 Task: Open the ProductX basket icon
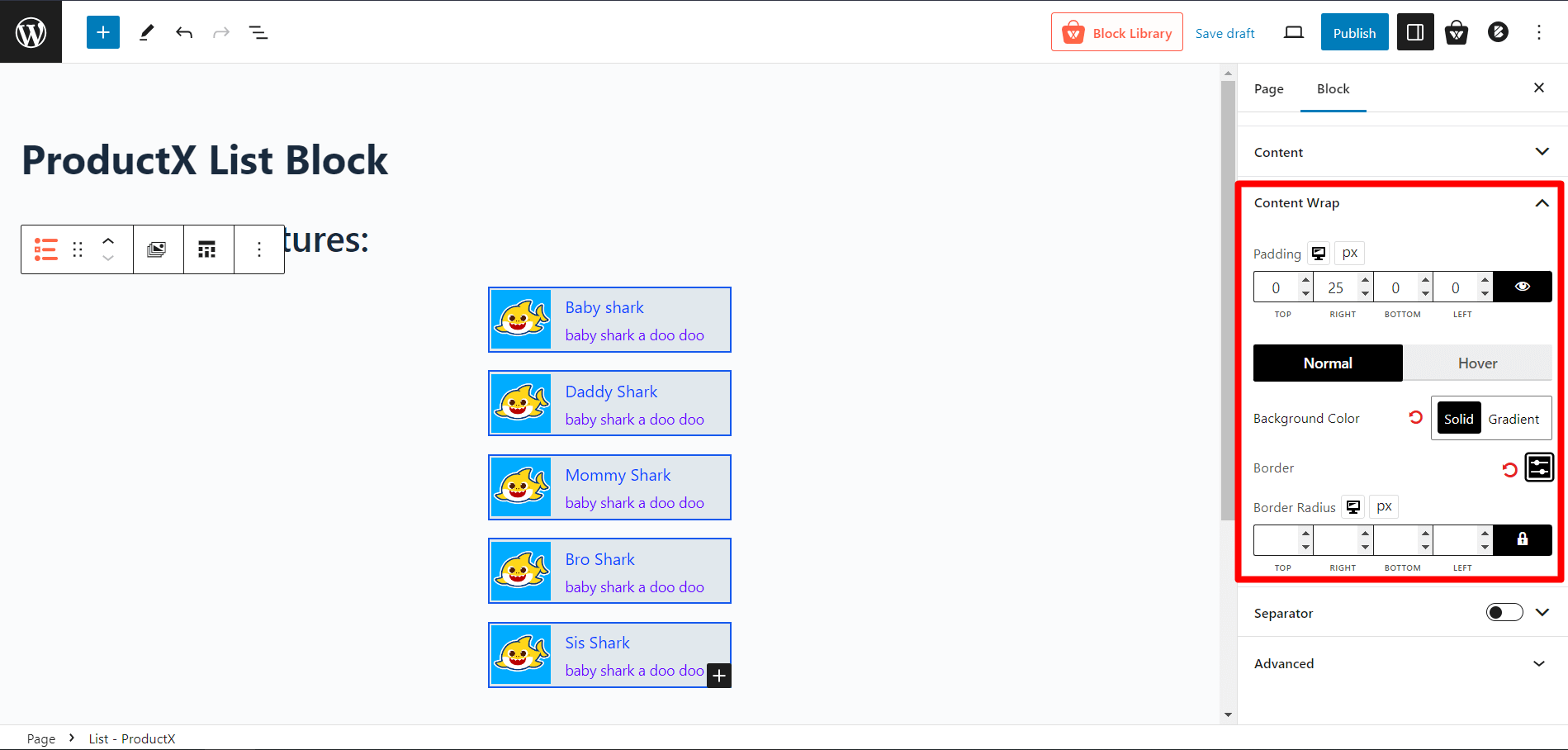[1457, 32]
